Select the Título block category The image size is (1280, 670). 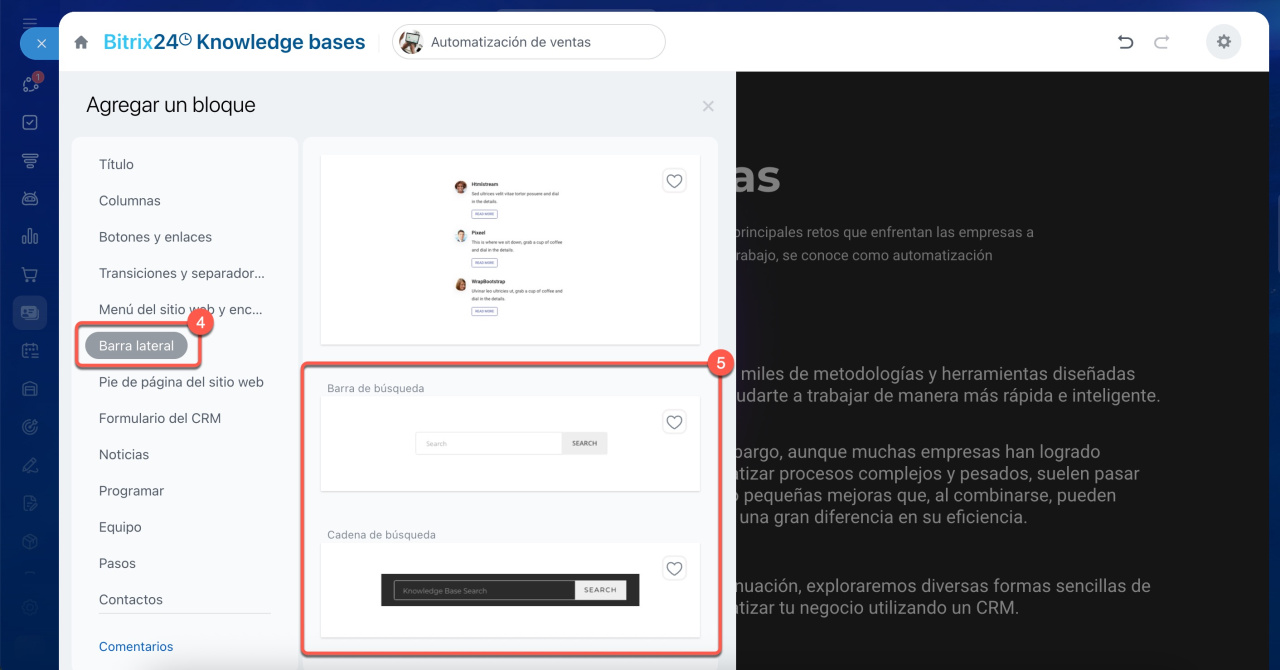coord(116,164)
